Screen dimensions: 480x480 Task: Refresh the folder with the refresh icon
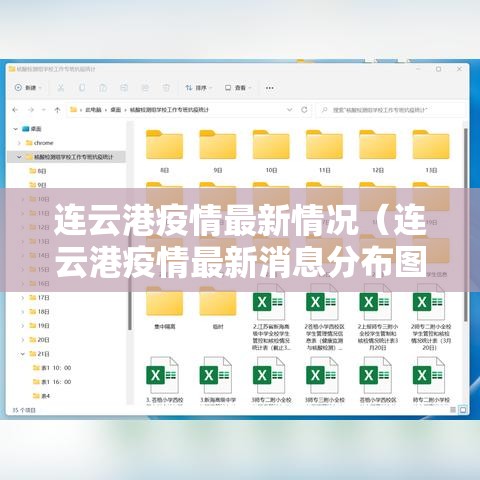(x=304, y=110)
